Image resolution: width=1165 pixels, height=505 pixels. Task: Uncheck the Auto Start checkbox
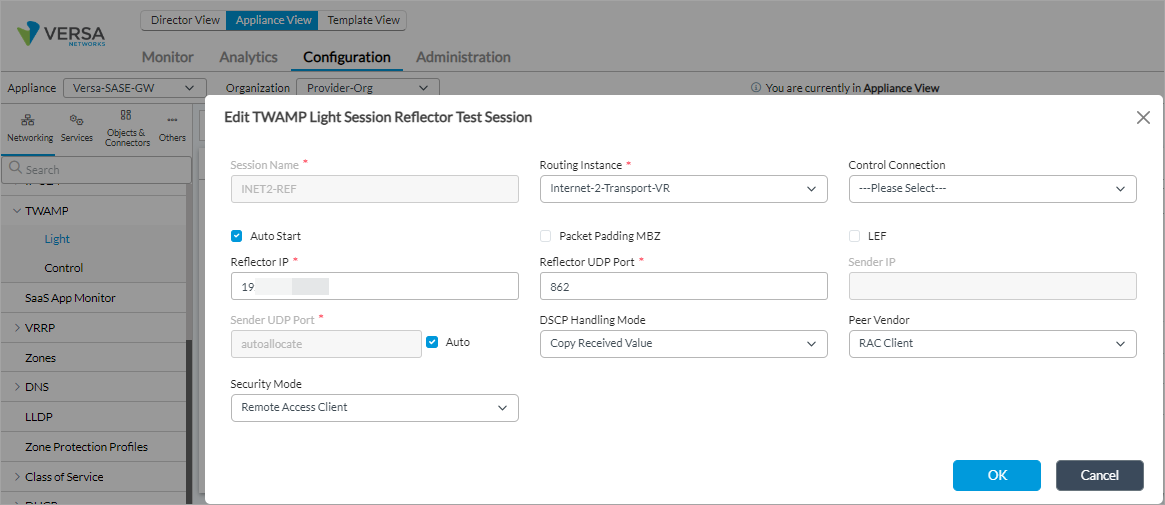tap(237, 236)
